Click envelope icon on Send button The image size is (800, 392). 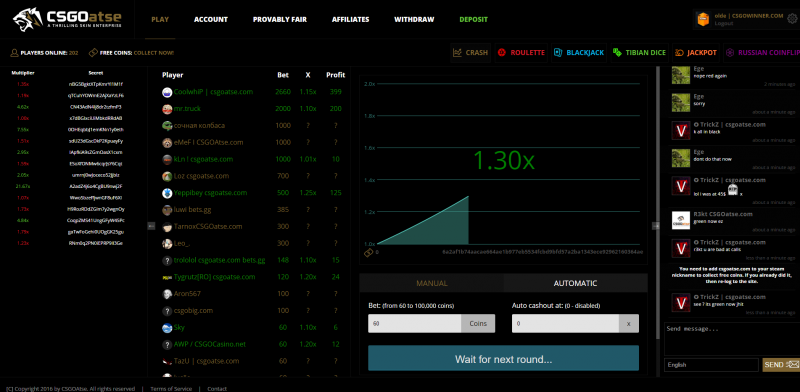792,364
